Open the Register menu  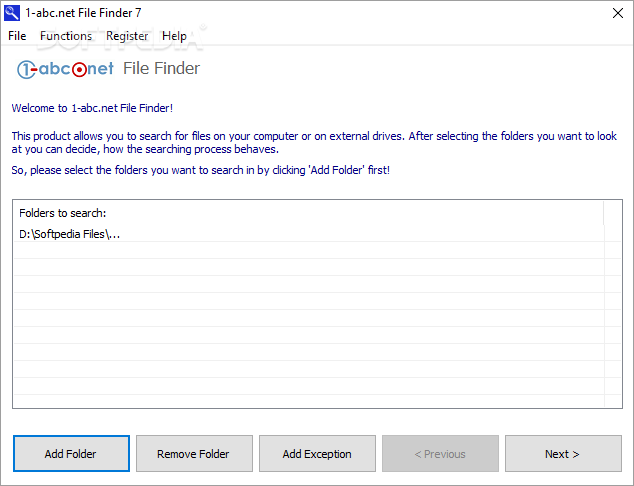point(127,36)
